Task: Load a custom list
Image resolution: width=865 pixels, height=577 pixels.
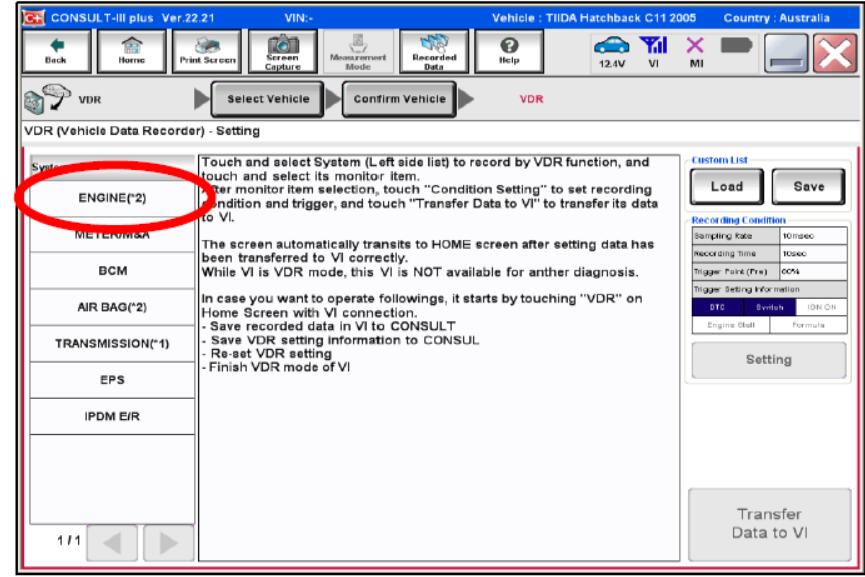Action: [727, 187]
